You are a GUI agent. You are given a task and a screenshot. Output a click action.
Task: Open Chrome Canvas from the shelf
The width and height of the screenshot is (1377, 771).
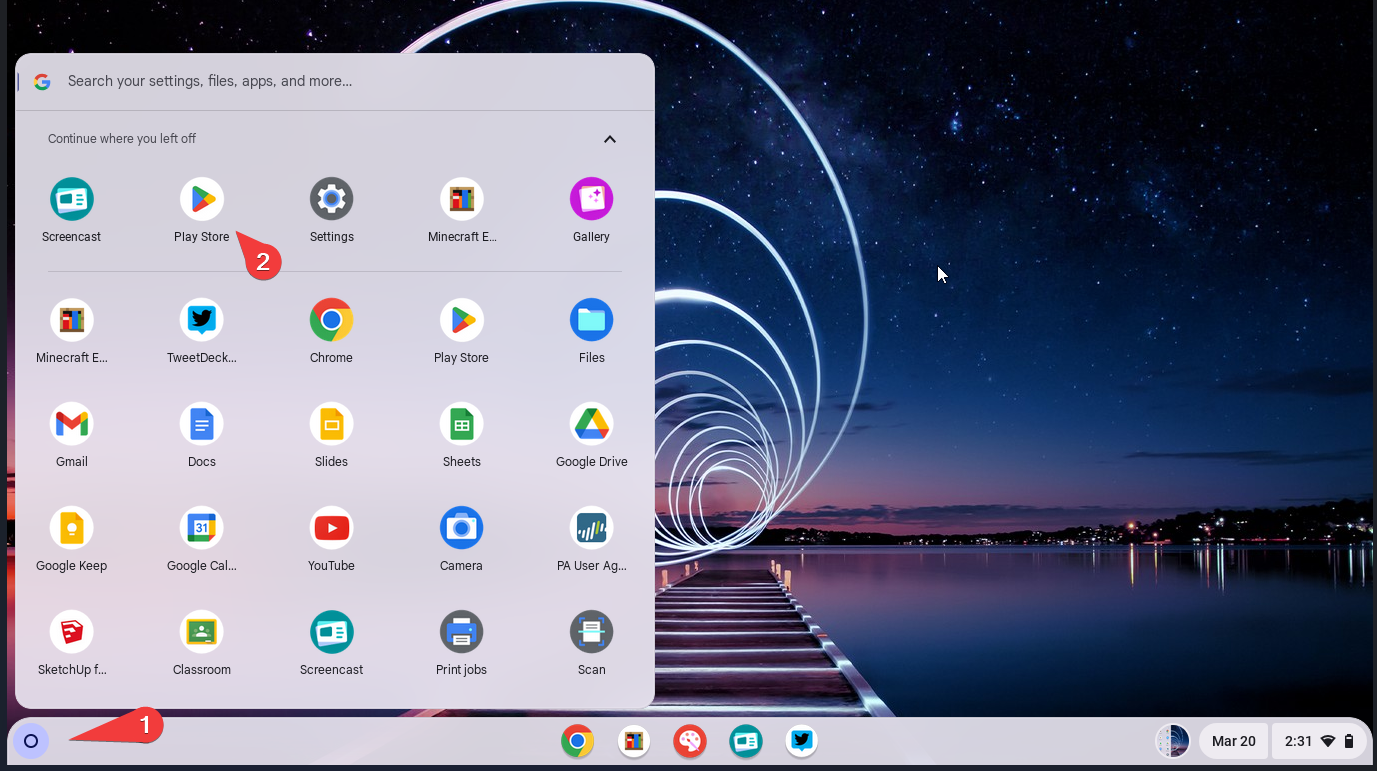pos(689,741)
